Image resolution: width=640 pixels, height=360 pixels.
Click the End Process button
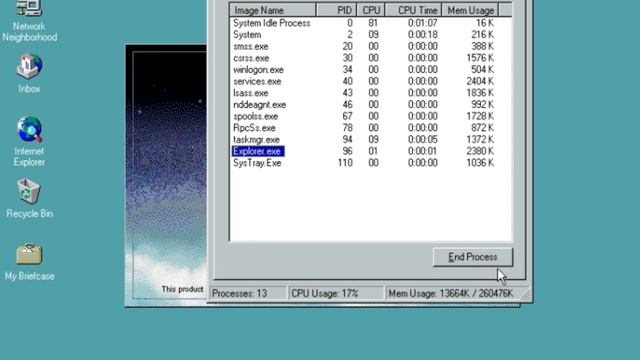click(x=473, y=257)
